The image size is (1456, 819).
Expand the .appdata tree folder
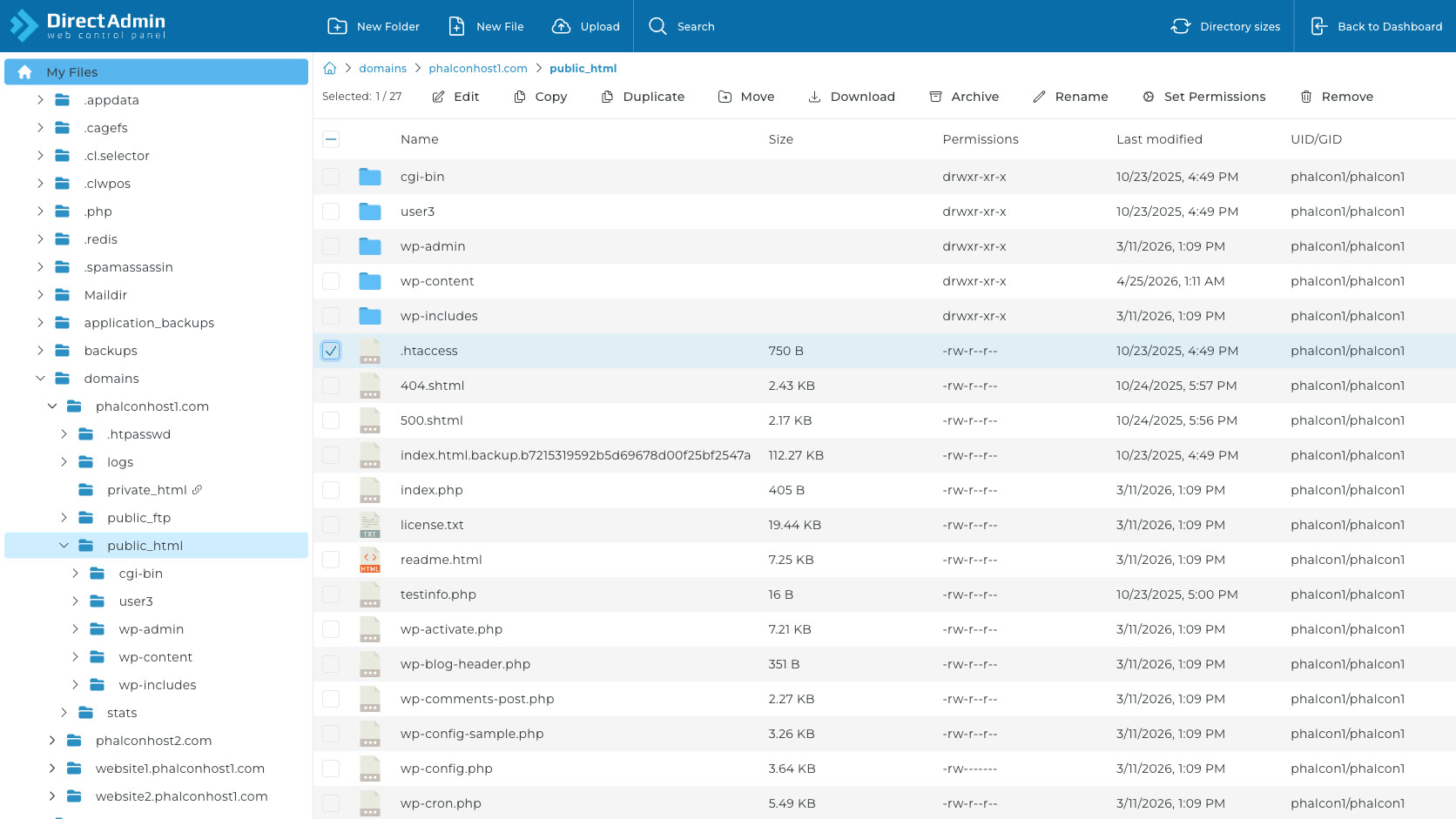click(x=40, y=100)
